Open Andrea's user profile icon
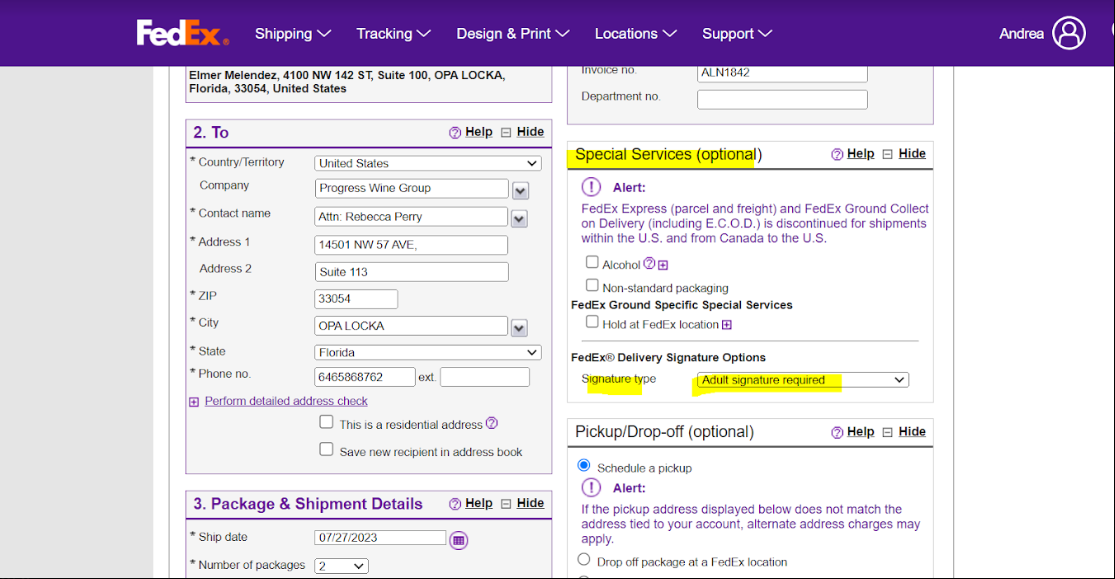The image size is (1115, 579). 1069,33
